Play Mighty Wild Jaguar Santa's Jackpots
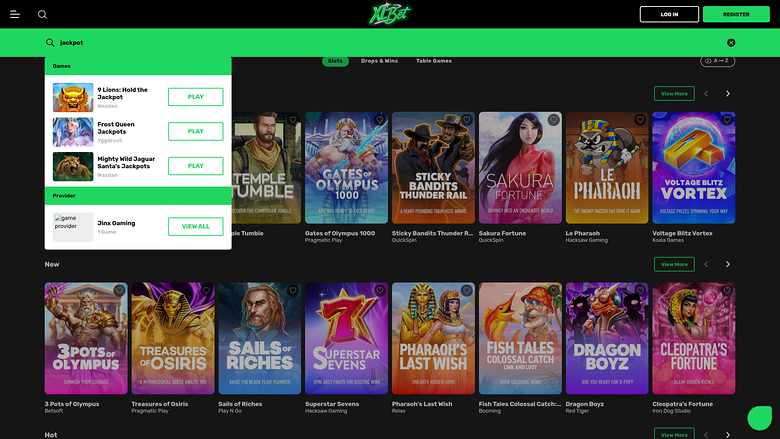The image size is (780, 439). [195, 166]
